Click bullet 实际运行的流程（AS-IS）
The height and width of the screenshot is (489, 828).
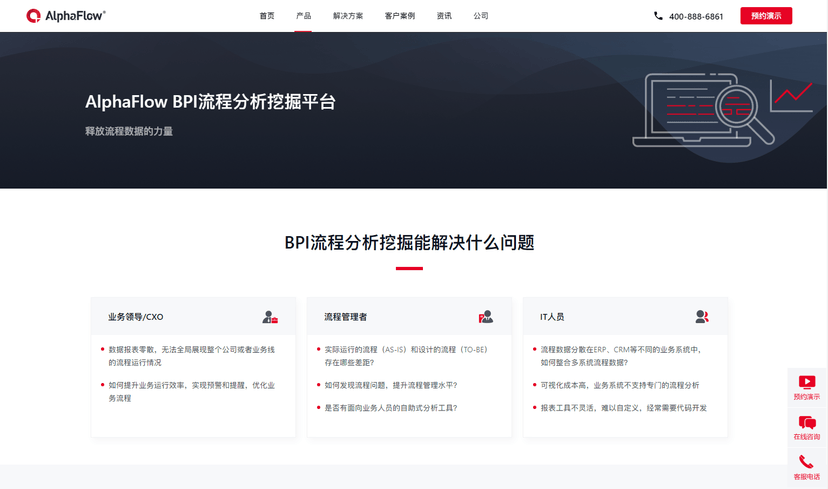tap(407, 356)
